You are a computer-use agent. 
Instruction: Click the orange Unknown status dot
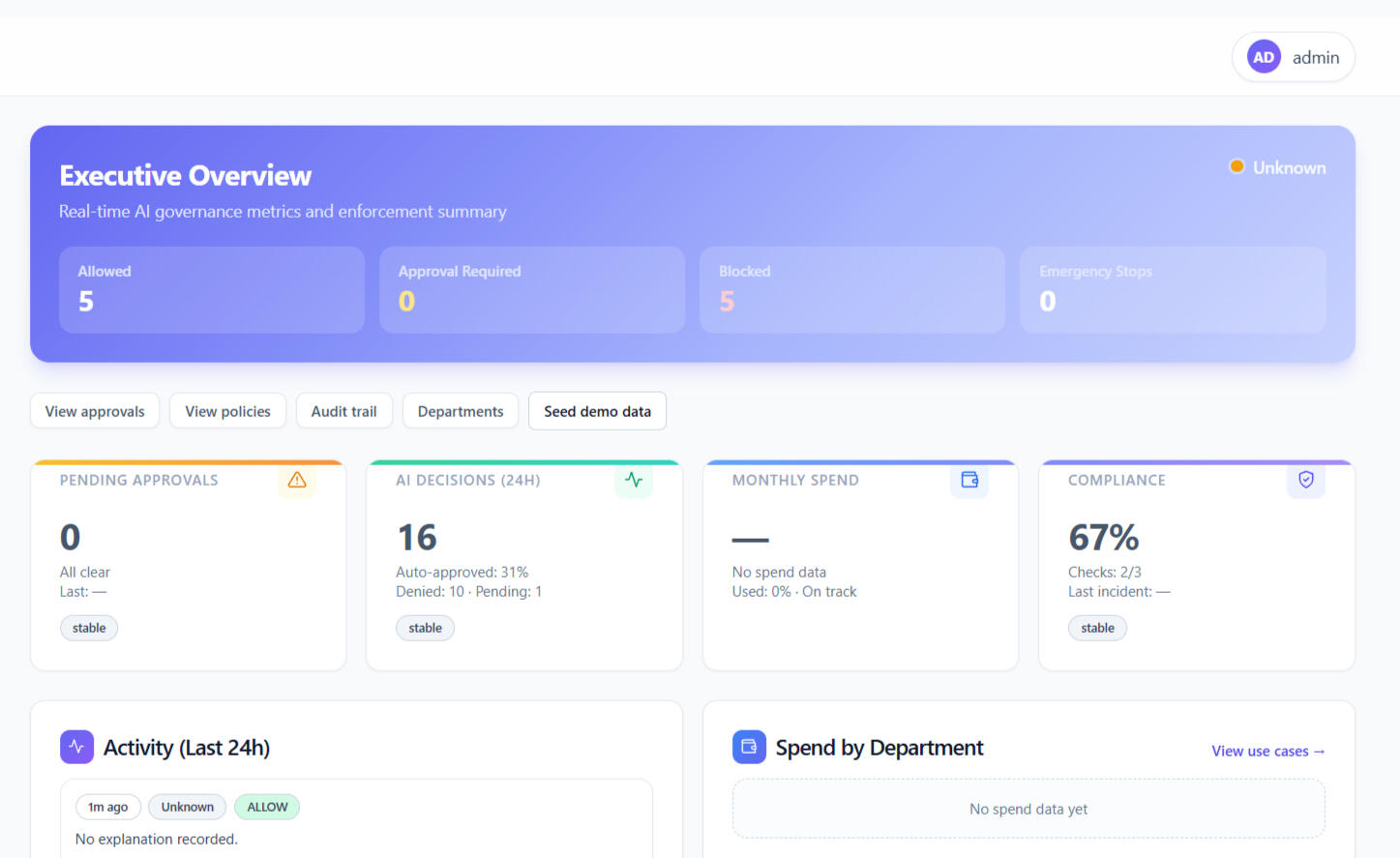click(x=1236, y=166)
